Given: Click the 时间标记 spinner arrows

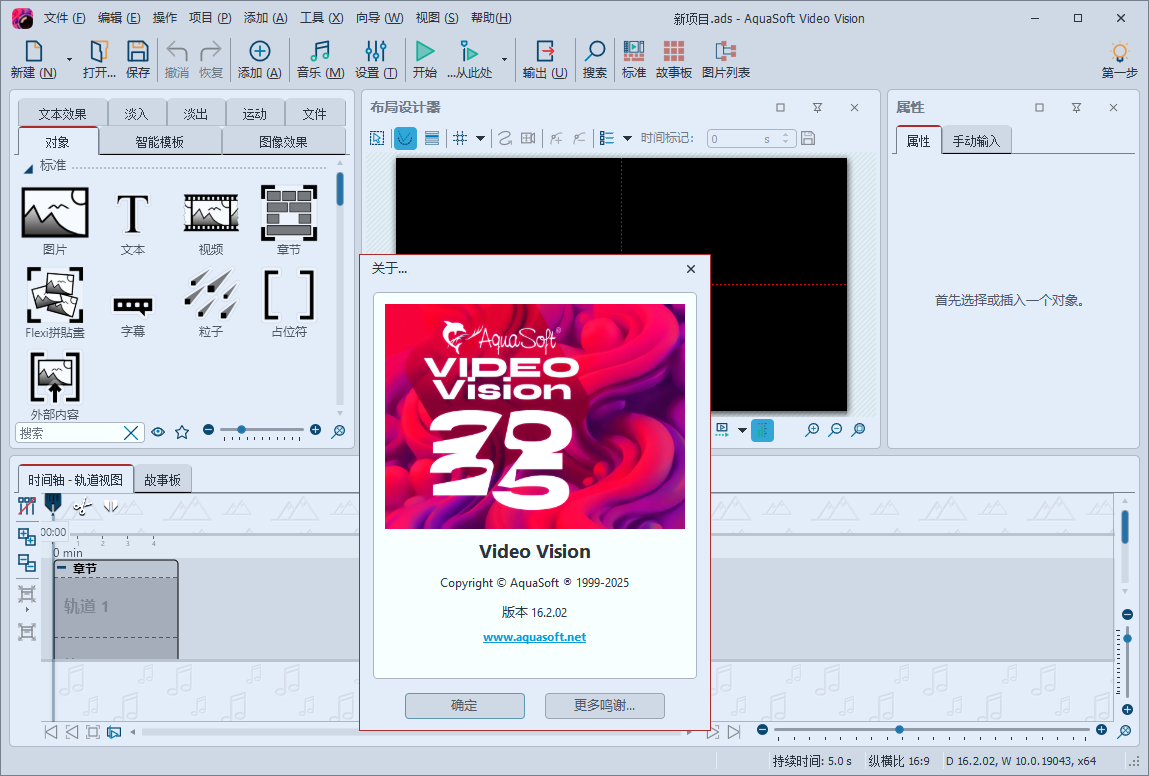Looking at the screenshot, I should point(786,138).
